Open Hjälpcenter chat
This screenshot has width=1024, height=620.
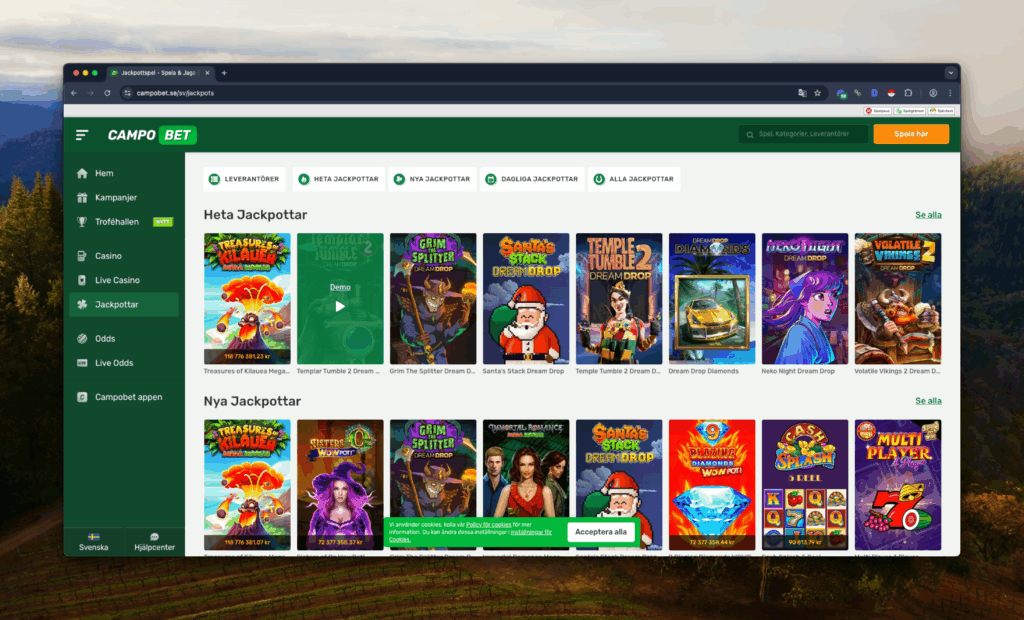pos(154,542)
